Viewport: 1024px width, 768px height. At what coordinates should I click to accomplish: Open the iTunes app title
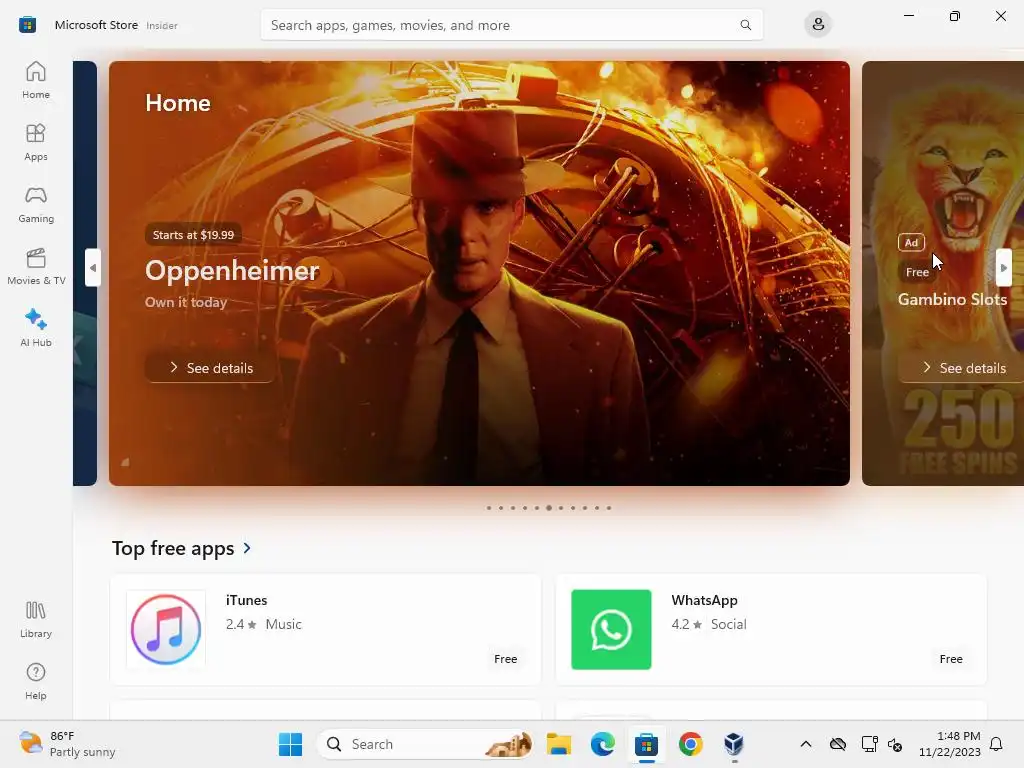tap(246, 600)
